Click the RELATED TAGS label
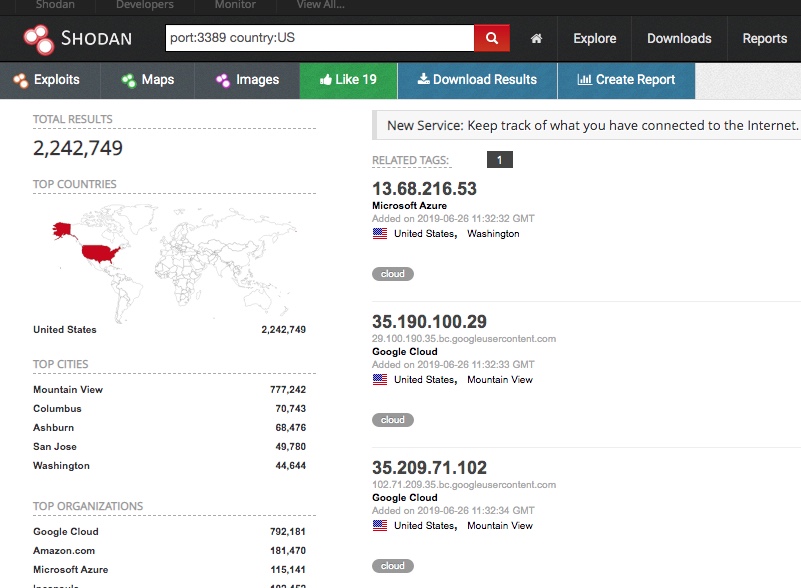Viewport: 801px width, 588px height. pyautogui.click(x=410, y=160)
